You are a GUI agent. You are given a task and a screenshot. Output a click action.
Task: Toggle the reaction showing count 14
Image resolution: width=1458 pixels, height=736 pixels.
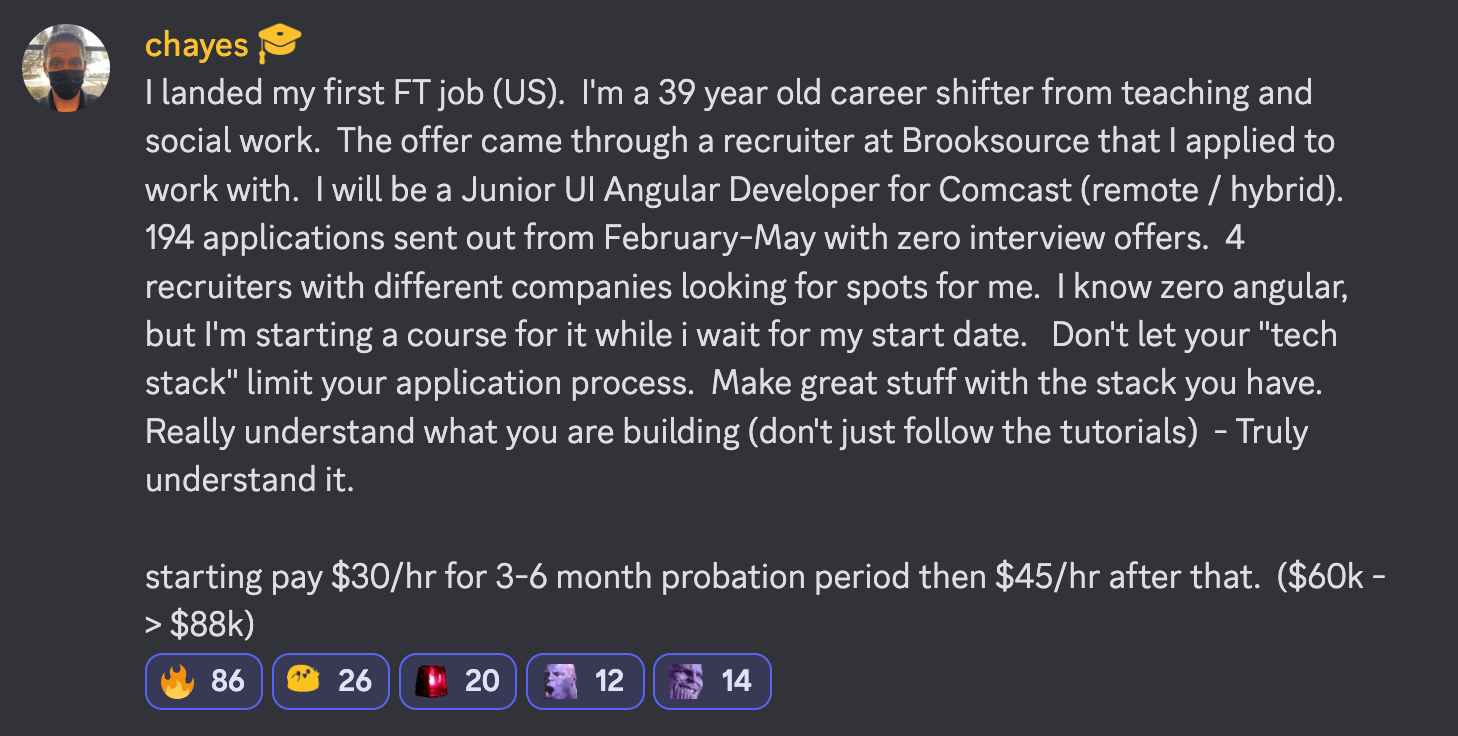coord(712,681)
